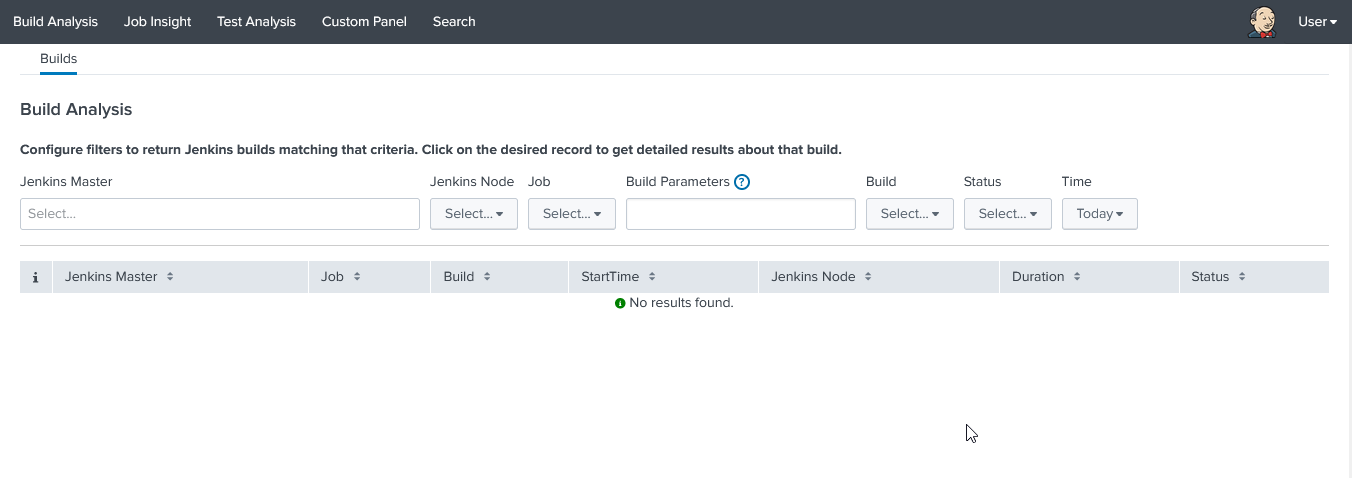1352x478 pixels.
Task: Expand the Job filter dropdown
Action: pyautogui.click(x=572, y=214)
